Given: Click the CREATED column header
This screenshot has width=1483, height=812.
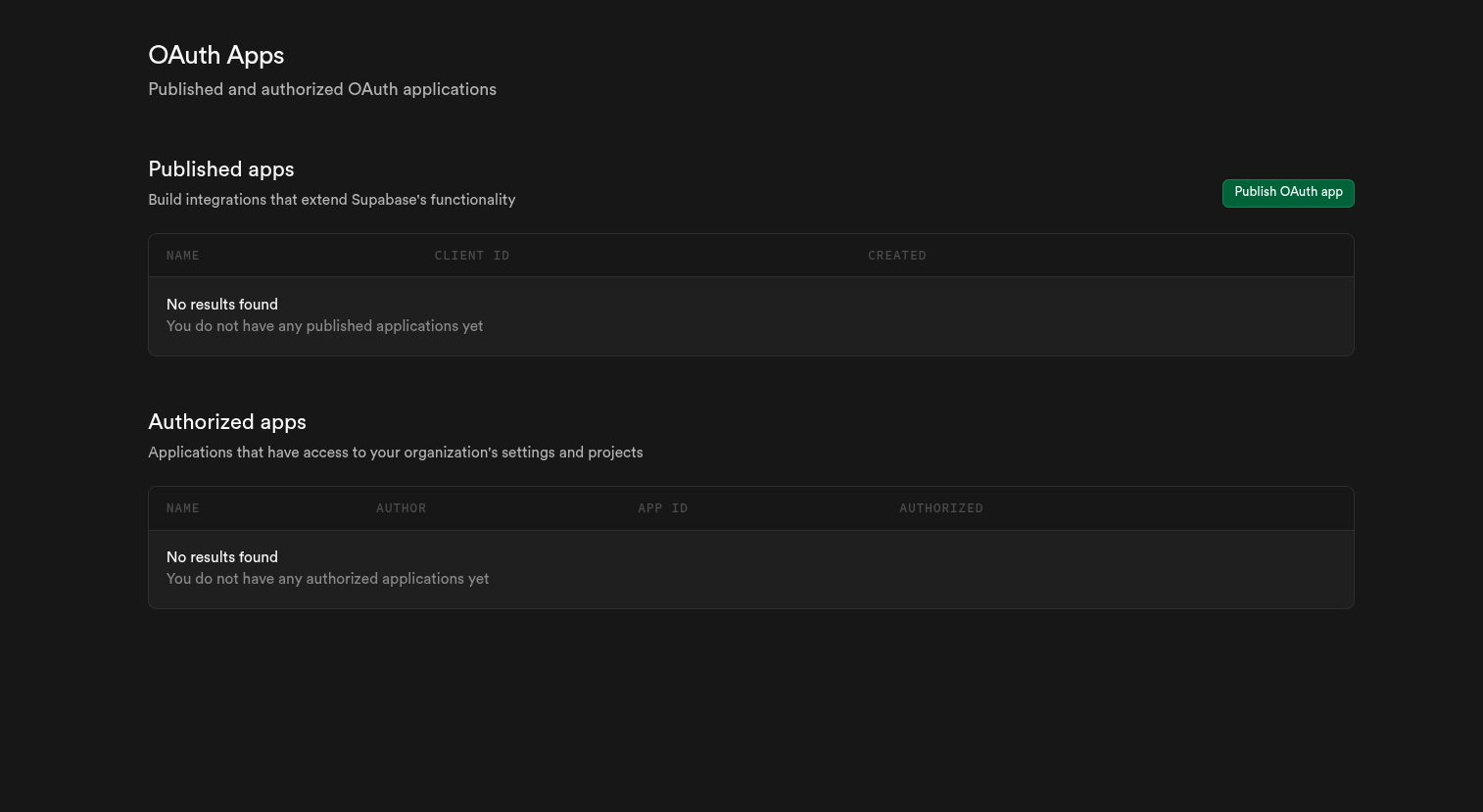Looking at the screenshot, I should click(896, 256).
